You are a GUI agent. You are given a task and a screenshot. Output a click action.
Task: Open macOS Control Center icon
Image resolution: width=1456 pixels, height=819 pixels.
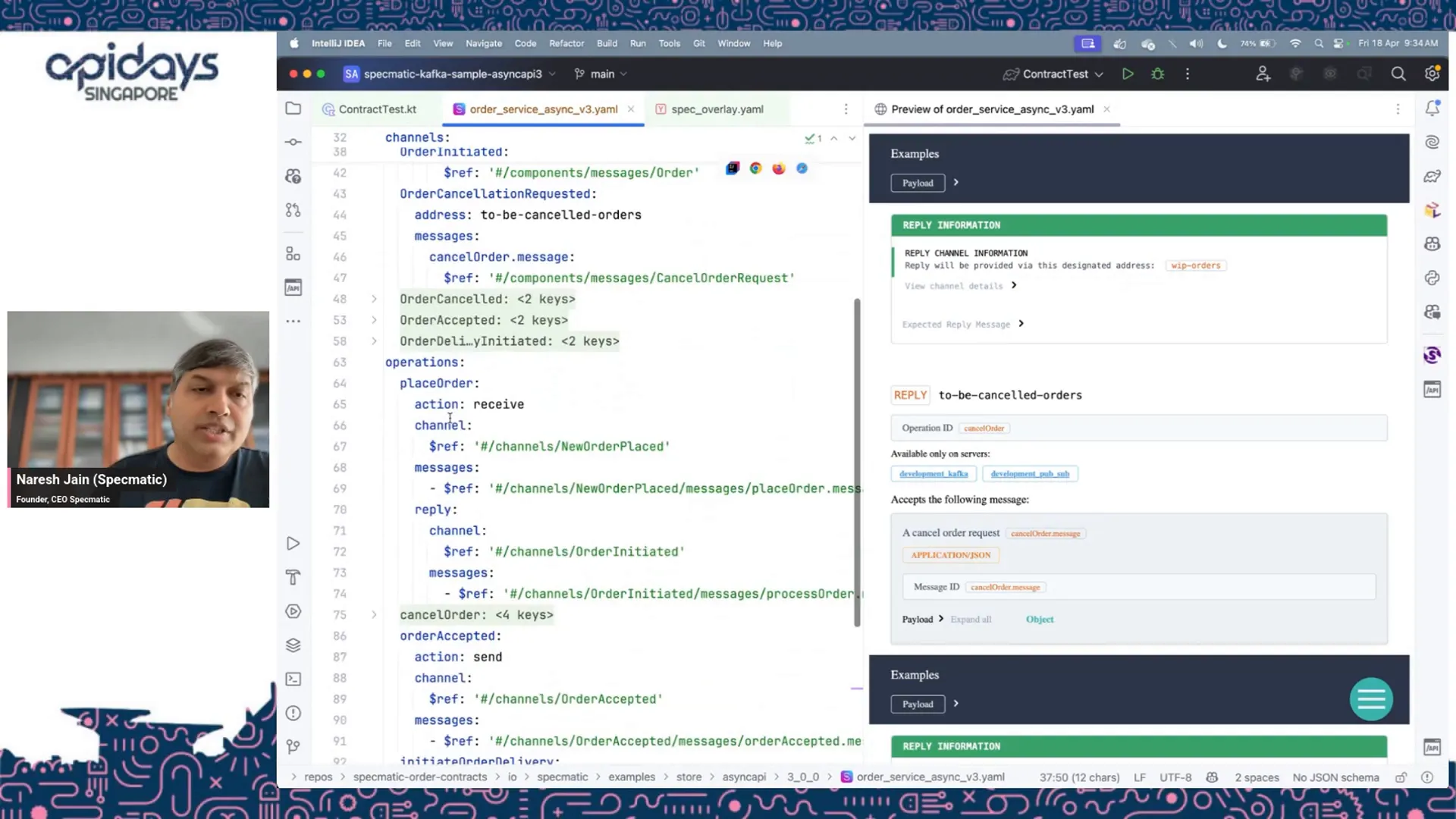coord(1338,43)
